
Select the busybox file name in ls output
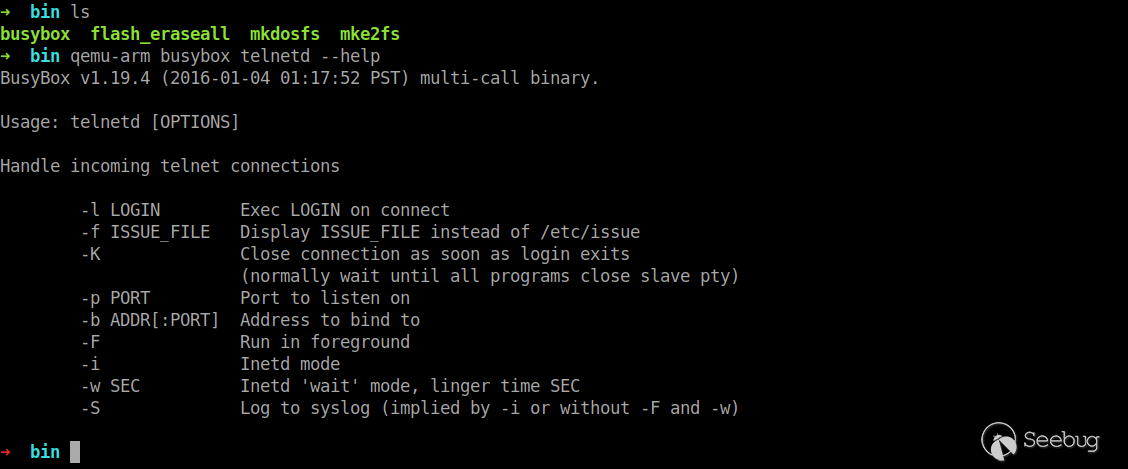(x=35, y=34)
